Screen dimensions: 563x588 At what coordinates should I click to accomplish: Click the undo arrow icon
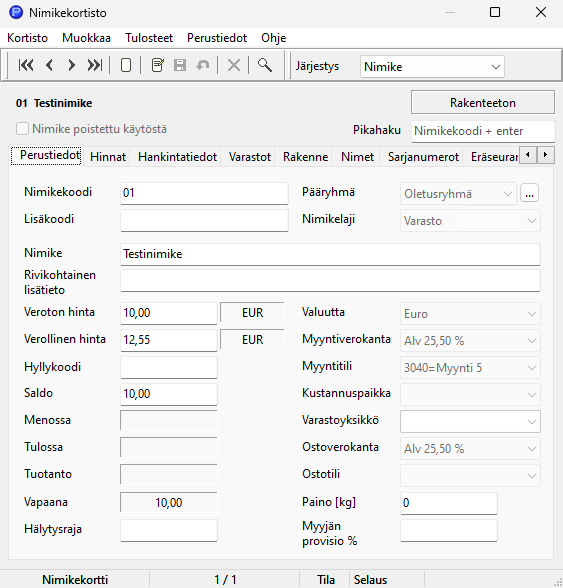[x=203, y=65]
